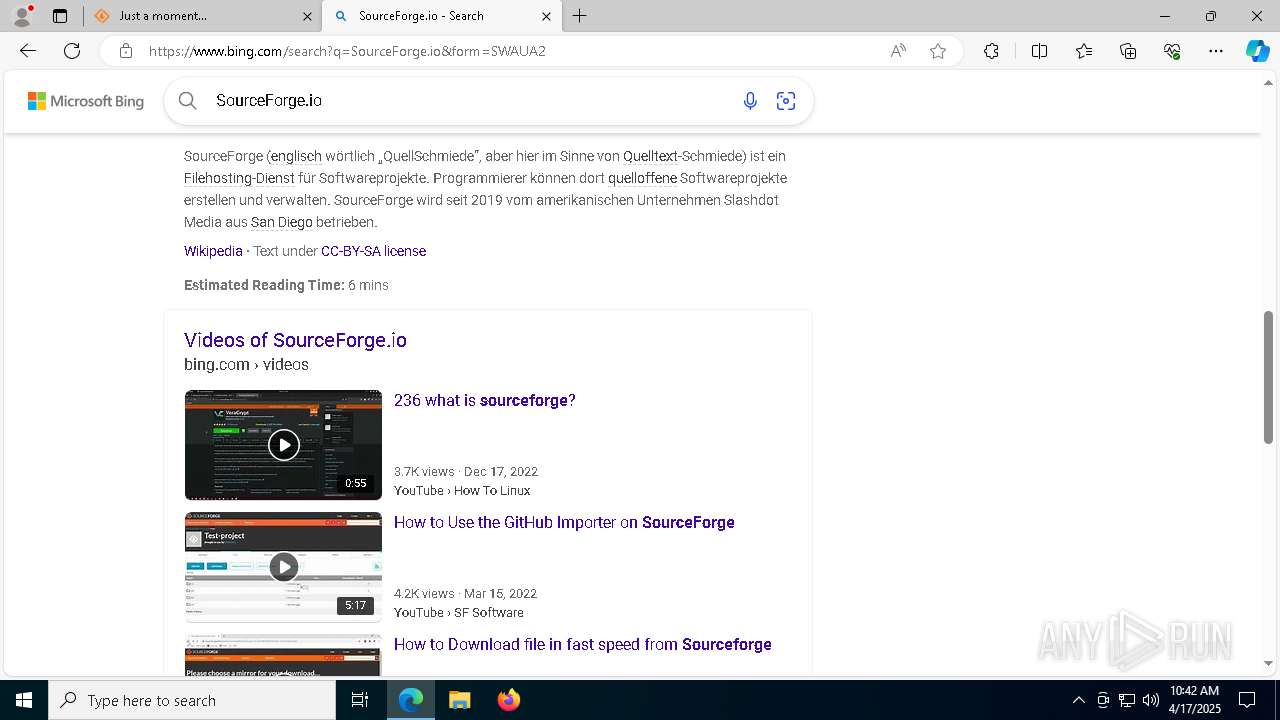1280x720 pixels.
Task: Click the scrollbar up arrow
Action: point(1268,82)
